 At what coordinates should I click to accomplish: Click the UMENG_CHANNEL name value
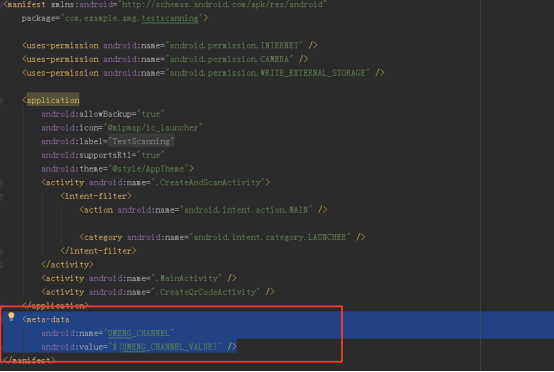tap(138, 333)
